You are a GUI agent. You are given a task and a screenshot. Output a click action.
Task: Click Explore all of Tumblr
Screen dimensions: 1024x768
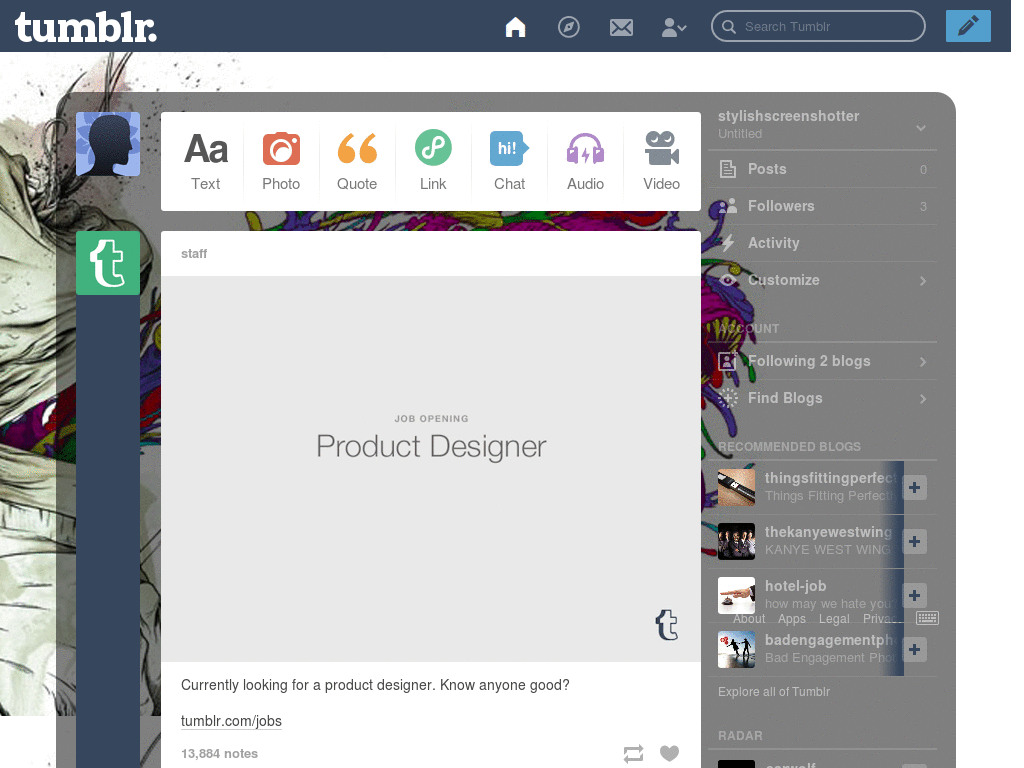[x=774, y=692]
